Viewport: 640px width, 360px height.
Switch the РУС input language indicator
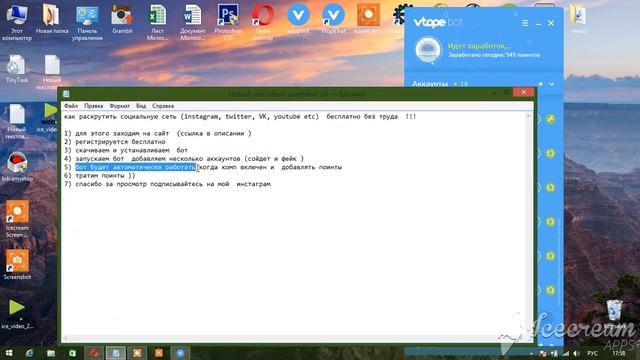point(592,353)
